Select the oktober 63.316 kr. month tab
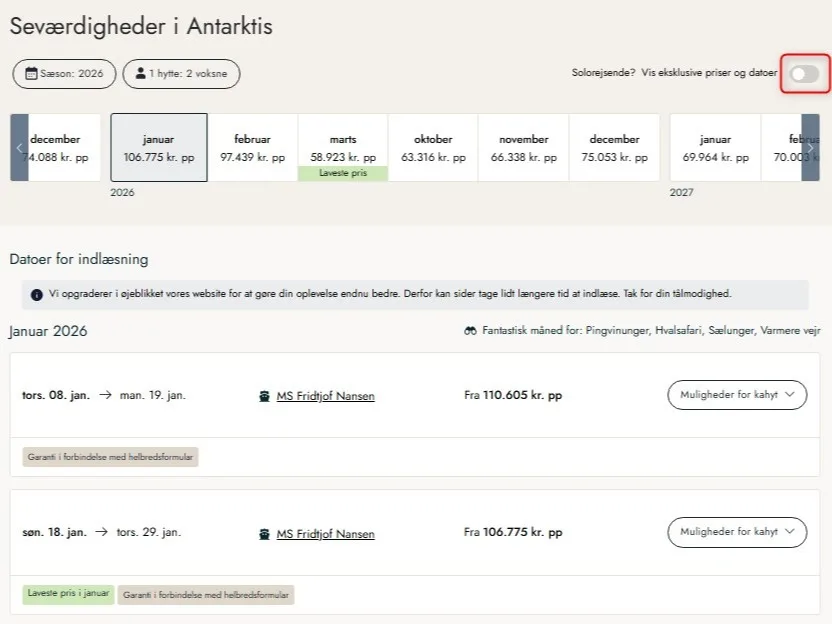The width and height of the screenshot is (832, 624). click(433, 147)
